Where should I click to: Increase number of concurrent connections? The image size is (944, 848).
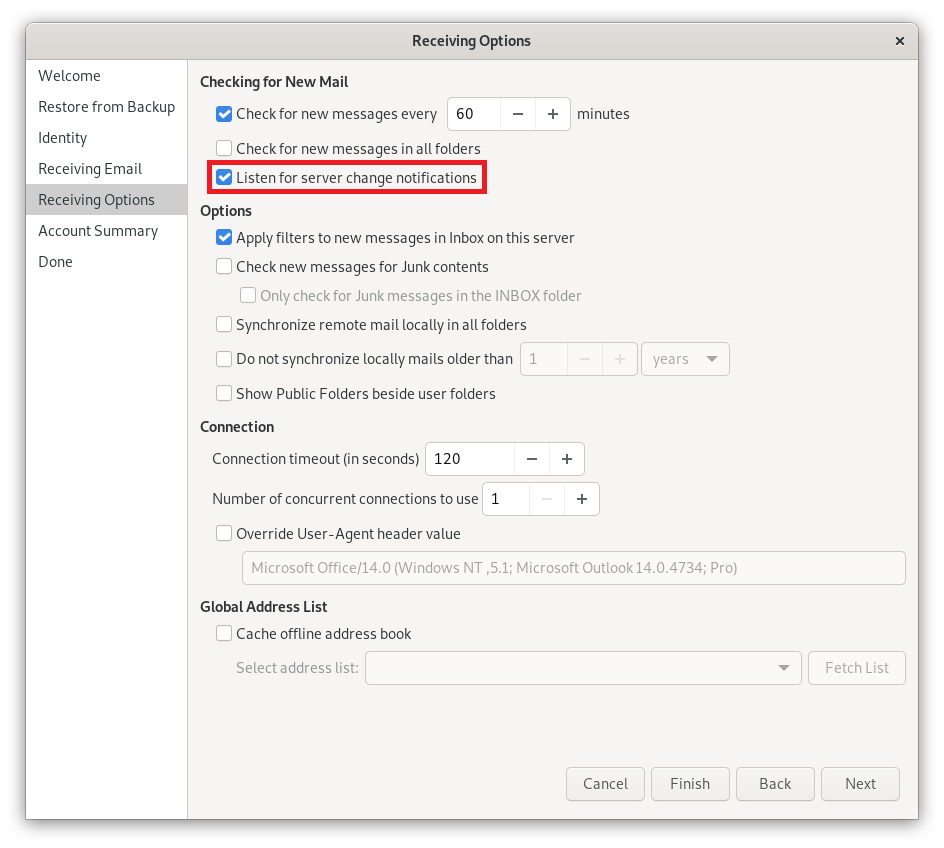pyautogui.click(x=581, y=498)
